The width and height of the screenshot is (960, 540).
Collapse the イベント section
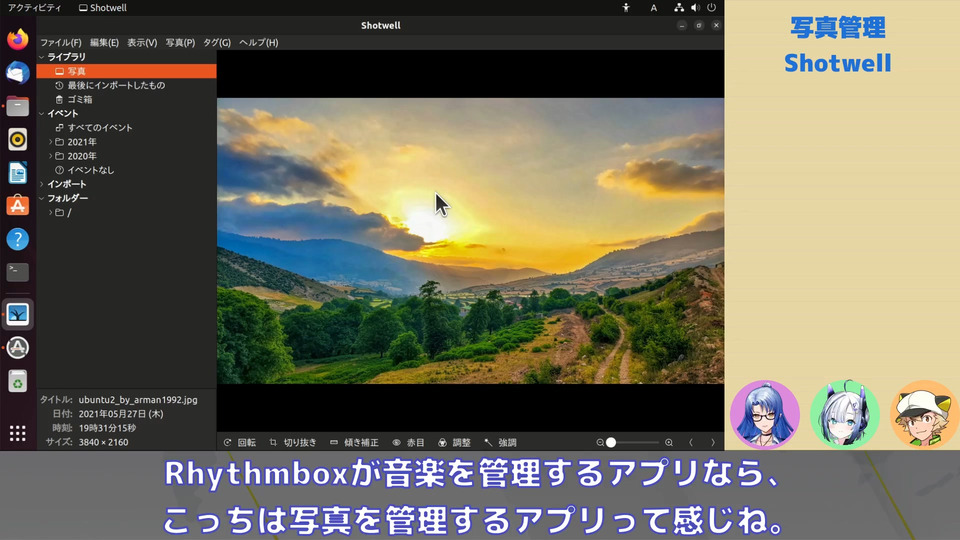pos(42,114)
